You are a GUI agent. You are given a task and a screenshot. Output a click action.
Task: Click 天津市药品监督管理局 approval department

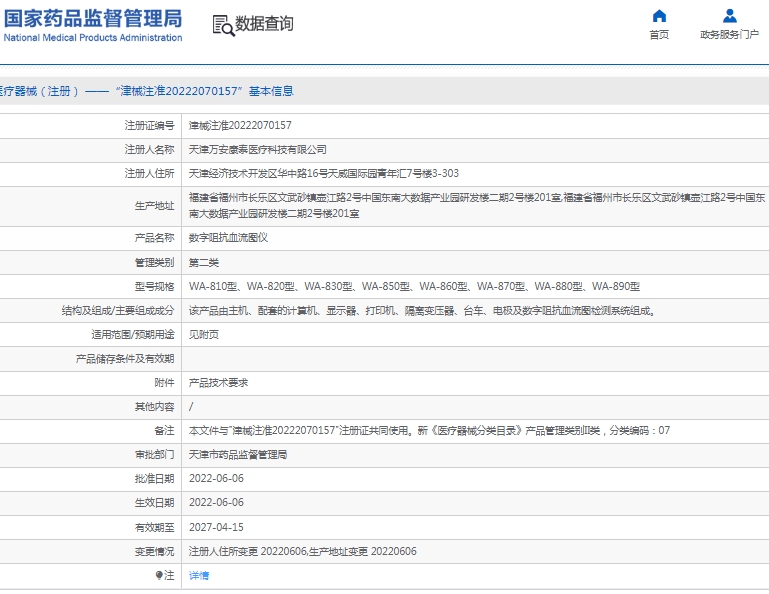coord(238,455)
